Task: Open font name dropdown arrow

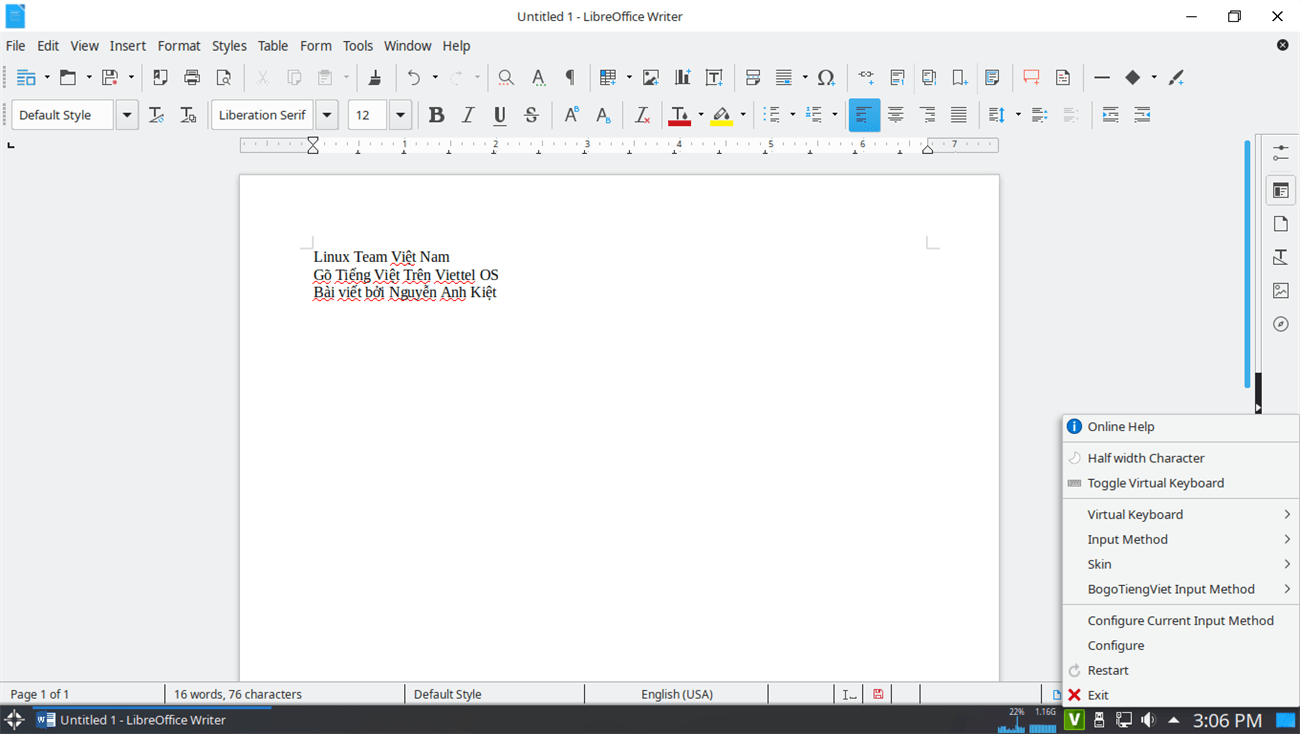Action: [x=327, y=115]
